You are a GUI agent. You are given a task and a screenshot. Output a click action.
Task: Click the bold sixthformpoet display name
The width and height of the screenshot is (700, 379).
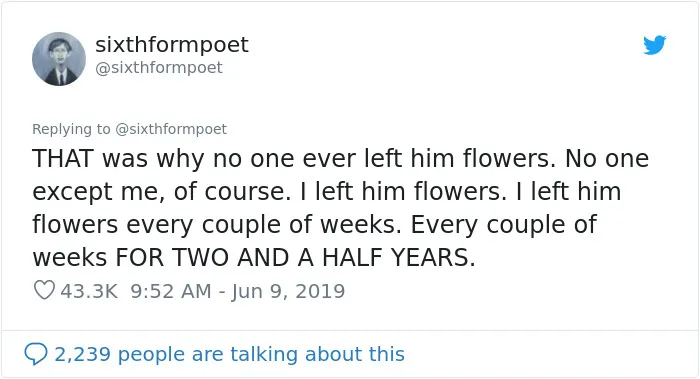[x=172, y=44]
